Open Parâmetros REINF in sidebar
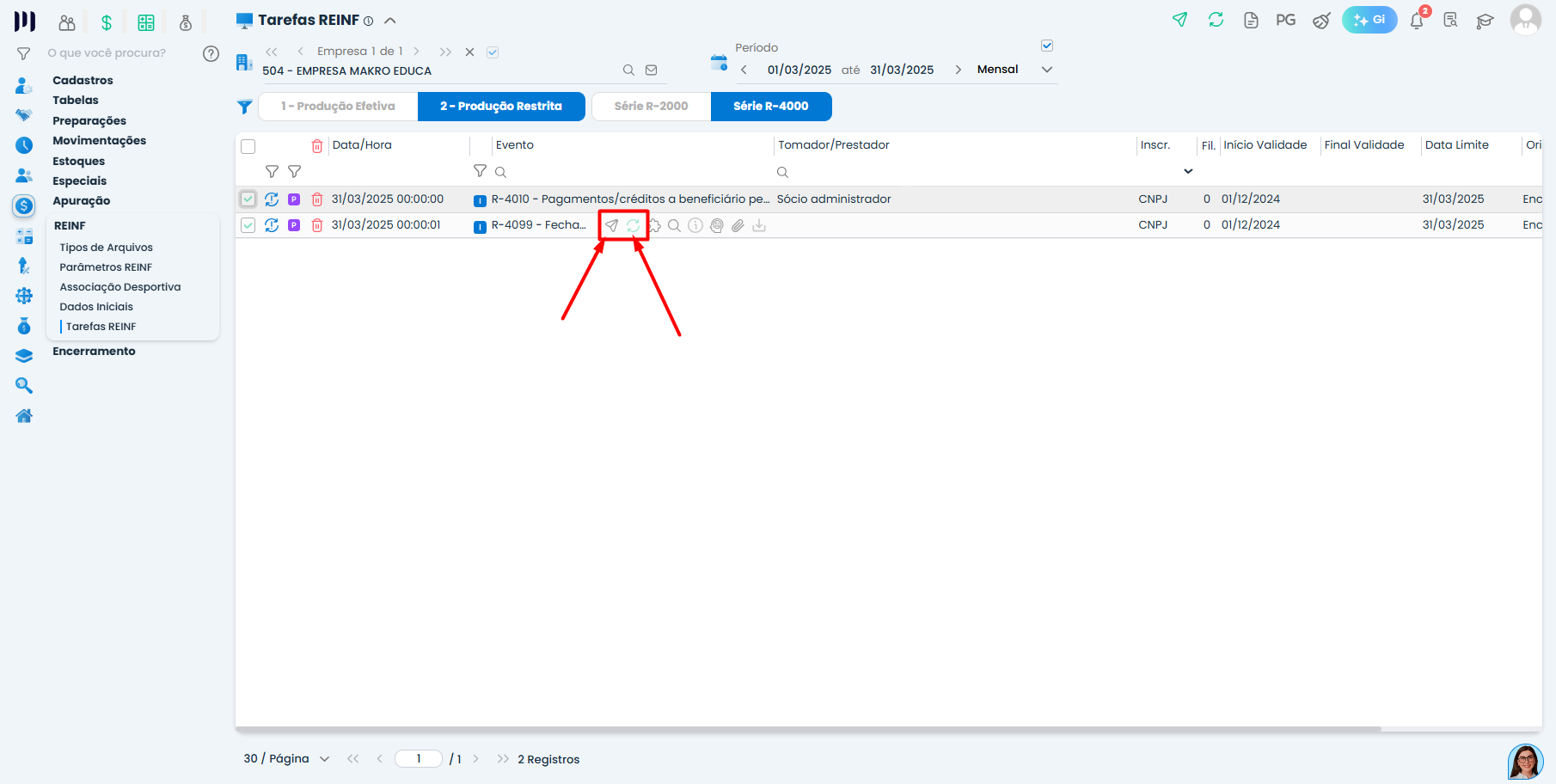Viewport: 1556px width, 784px height. pos(106,267)
